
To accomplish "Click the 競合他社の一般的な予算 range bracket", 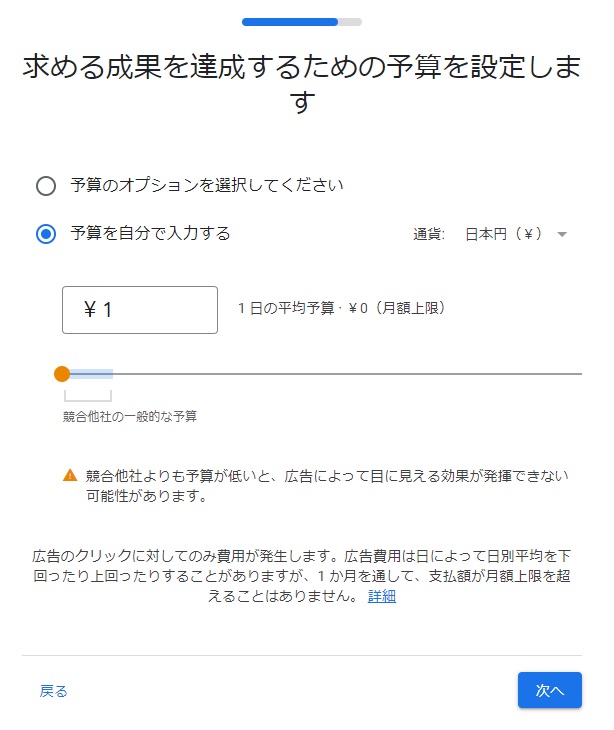I will (x=88, y=396).
